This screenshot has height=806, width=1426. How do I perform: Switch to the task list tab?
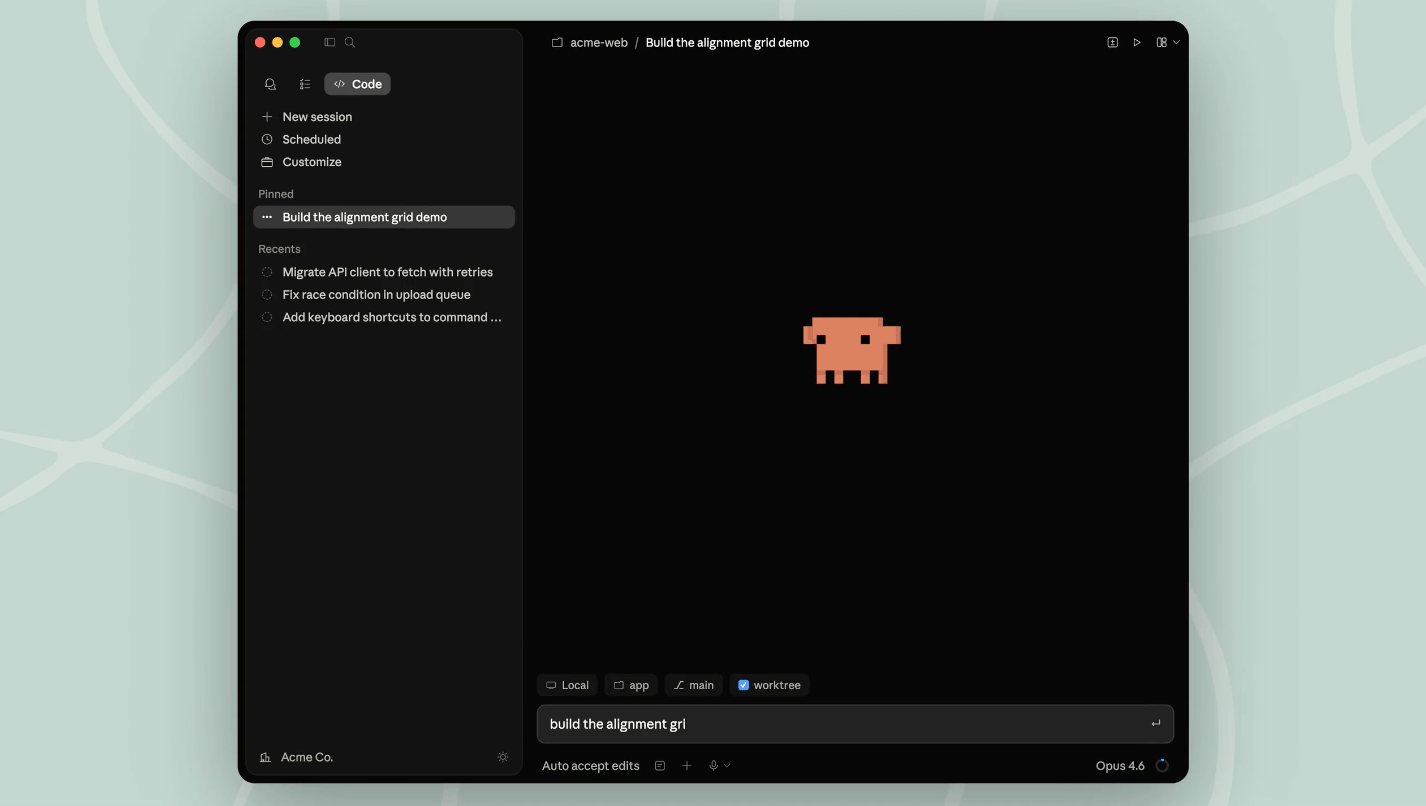coord(305,84)
